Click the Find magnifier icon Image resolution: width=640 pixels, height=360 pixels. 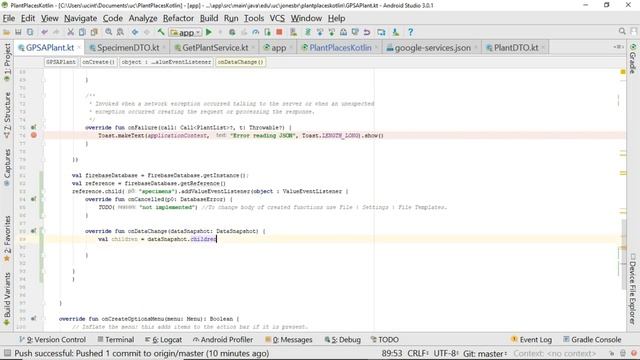(109, 32)
